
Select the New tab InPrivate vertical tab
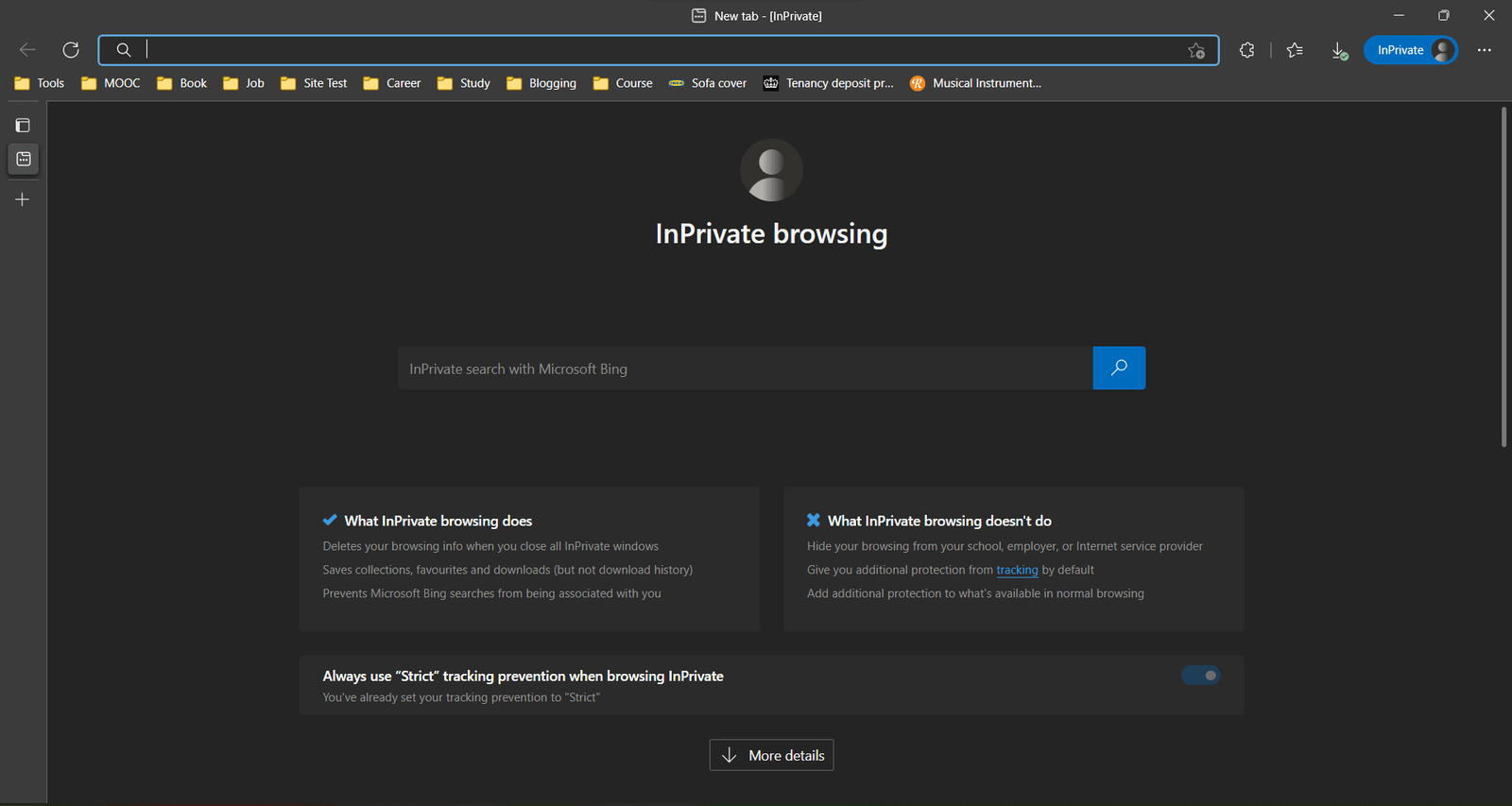[23, 159]
